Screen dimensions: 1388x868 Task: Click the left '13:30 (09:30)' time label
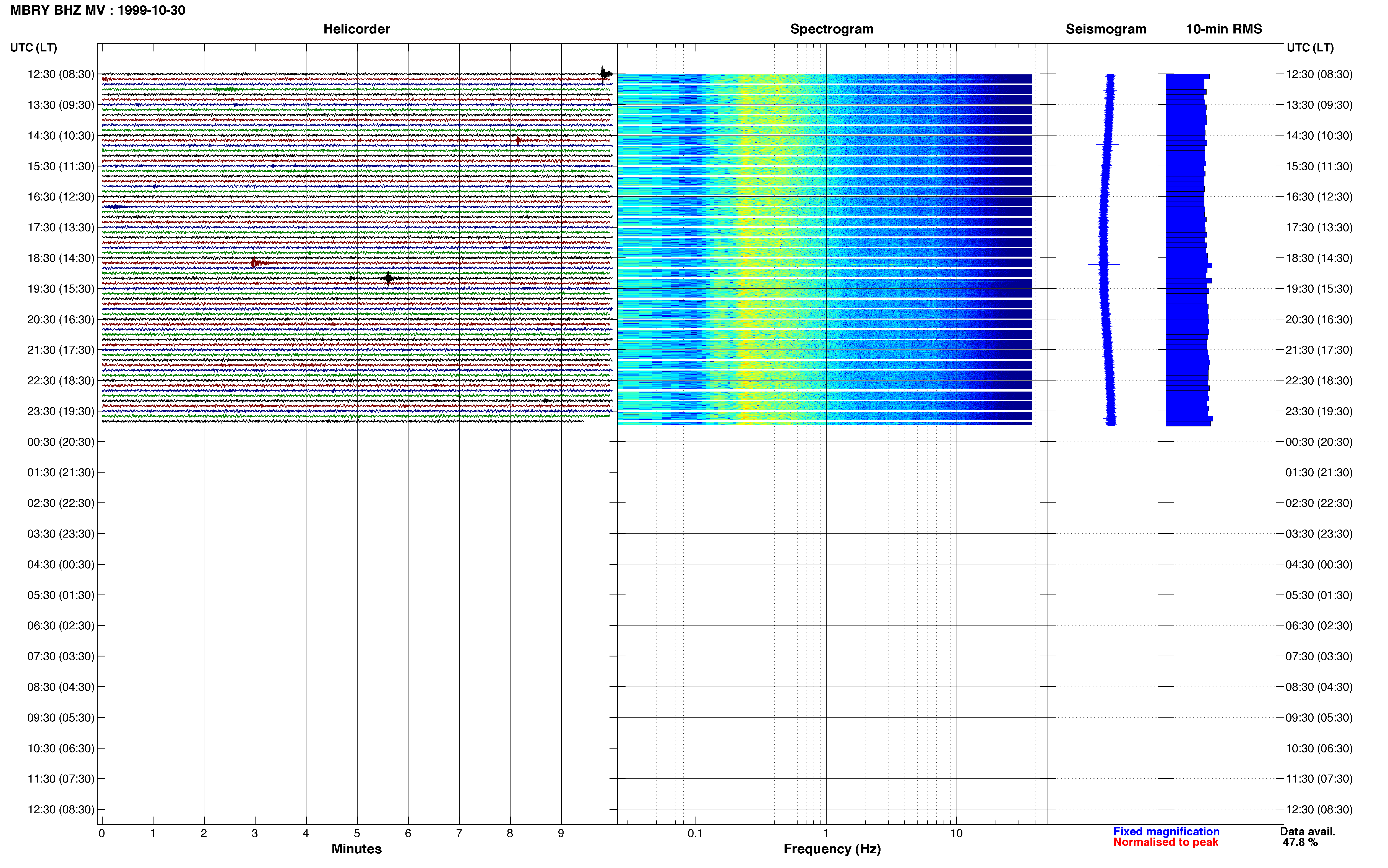[x=61, y=105]
